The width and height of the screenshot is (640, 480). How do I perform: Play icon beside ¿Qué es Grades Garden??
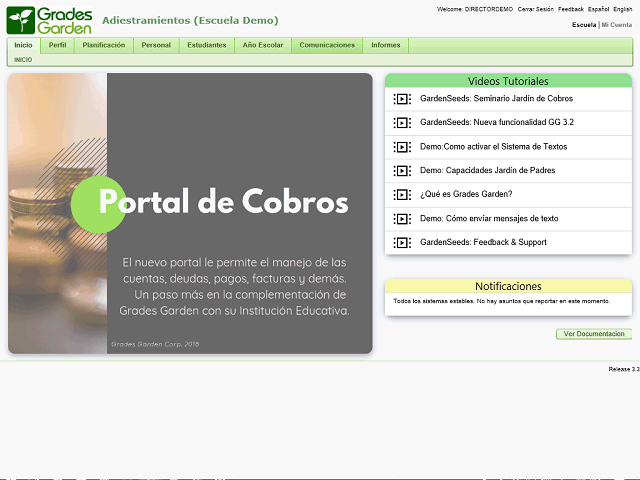[x=402, y=195]
